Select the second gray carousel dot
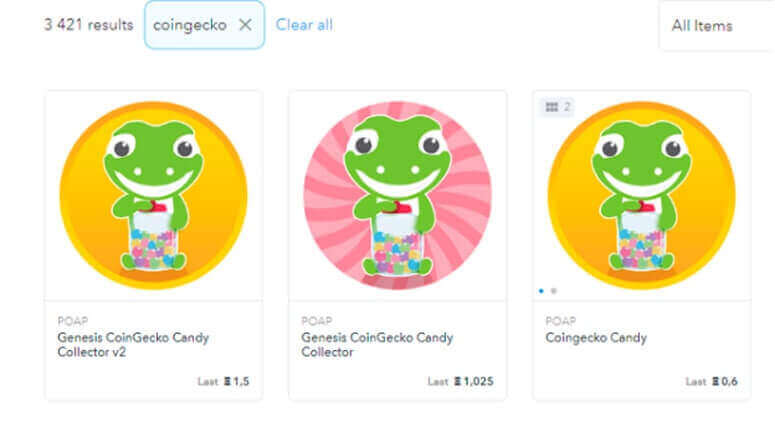775x422 pixels. point(553,291)
